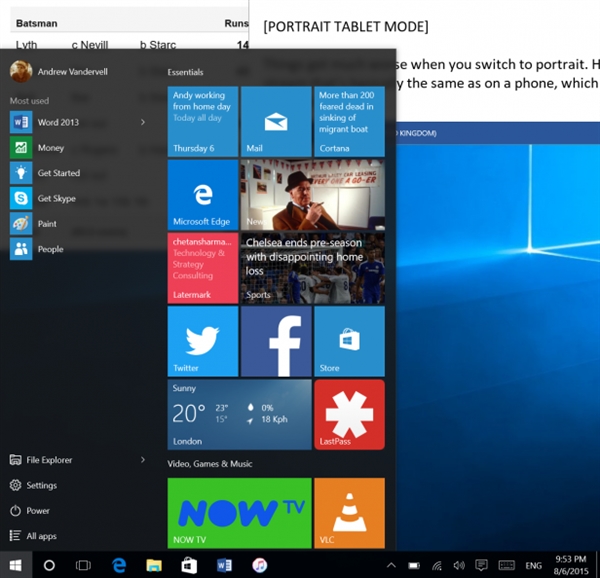Expand the Word 2013 jump list arrow
Screen dimensions: 600x578
point(143,122)
